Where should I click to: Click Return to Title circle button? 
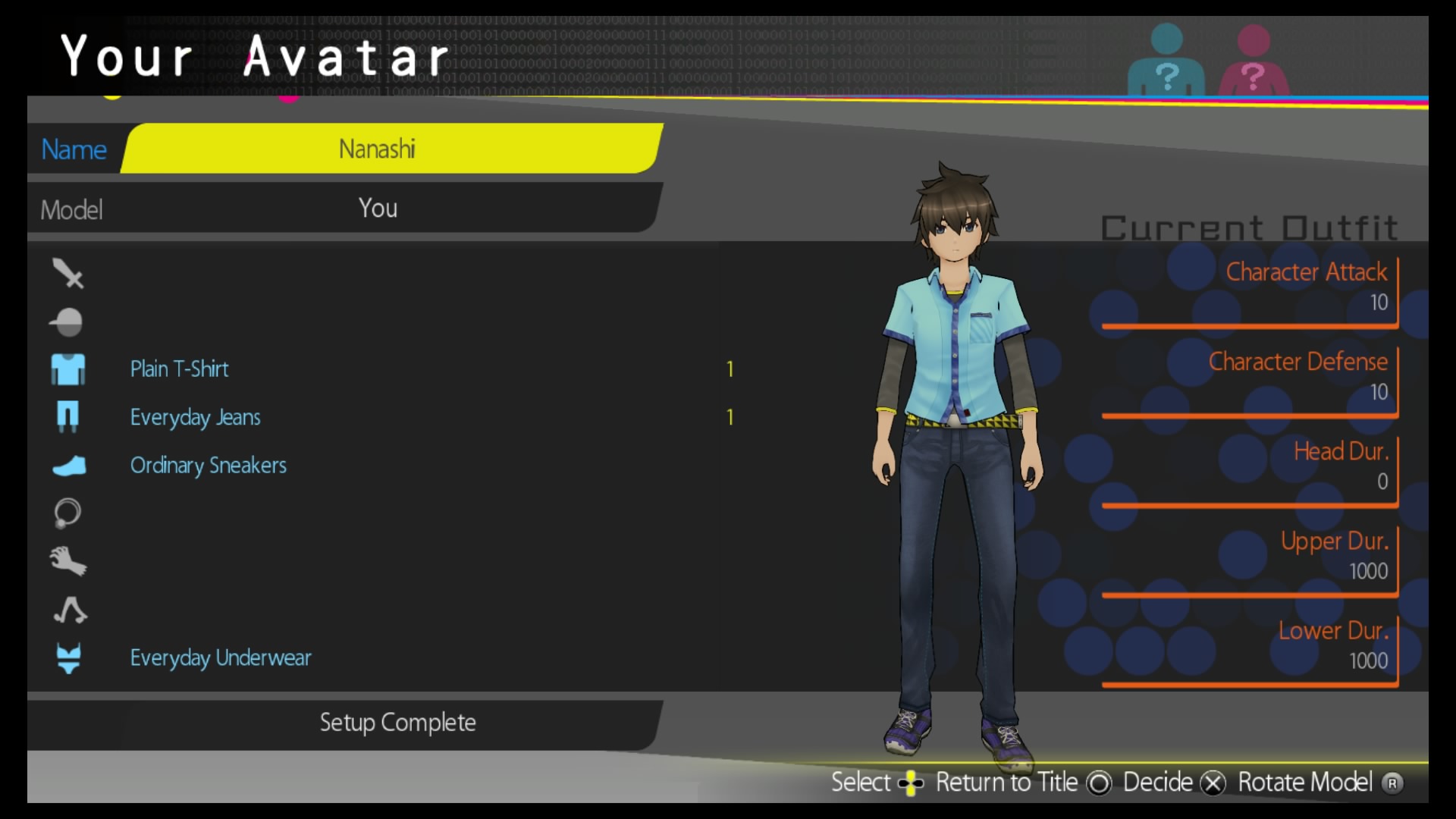point(1099,783)
